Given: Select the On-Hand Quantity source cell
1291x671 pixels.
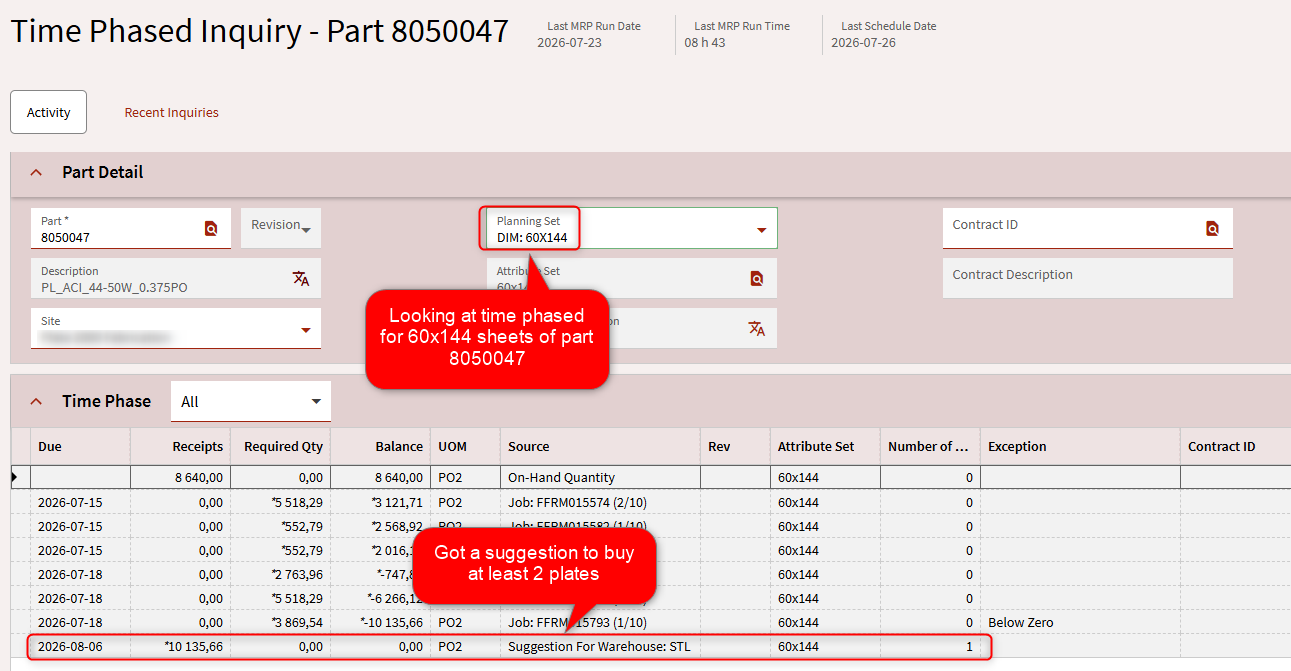Looking at the screenshot, I should pos(600,478).
